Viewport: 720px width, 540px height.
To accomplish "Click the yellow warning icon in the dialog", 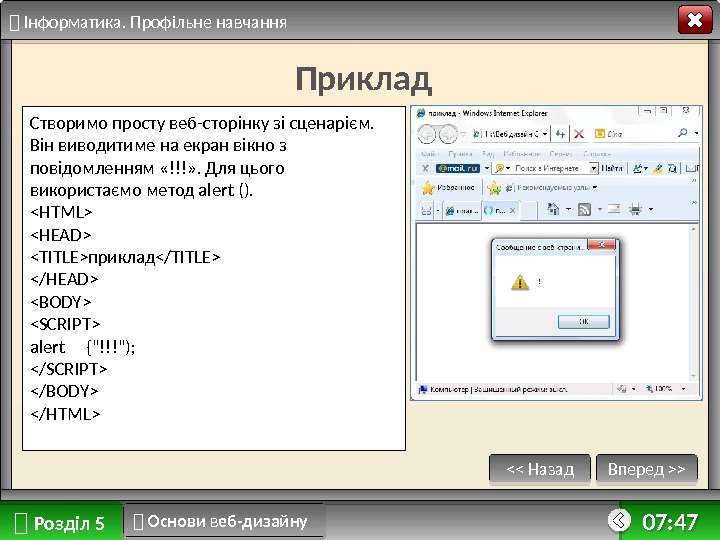I will click(520, 282).
